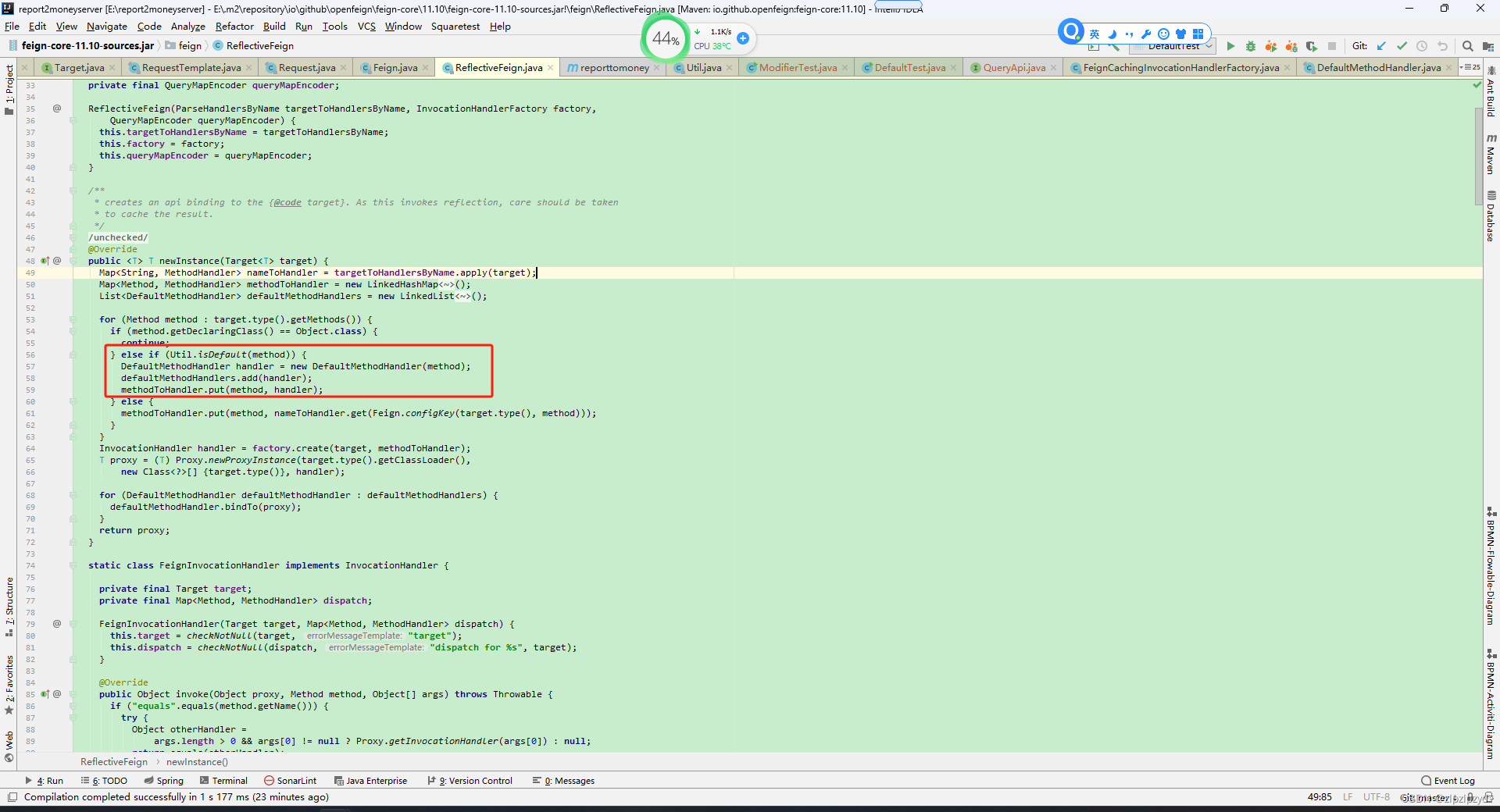Click UTF-8 encoding in the status bar
This screenshot has width=1500, height=812.
(x=1376, y=797)
